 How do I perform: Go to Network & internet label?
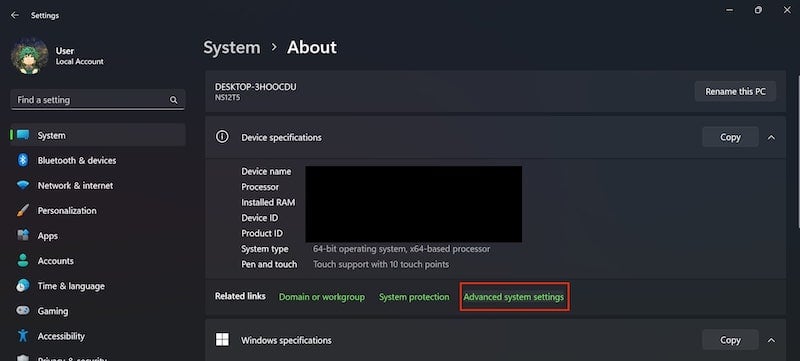(x=75, y=186)
